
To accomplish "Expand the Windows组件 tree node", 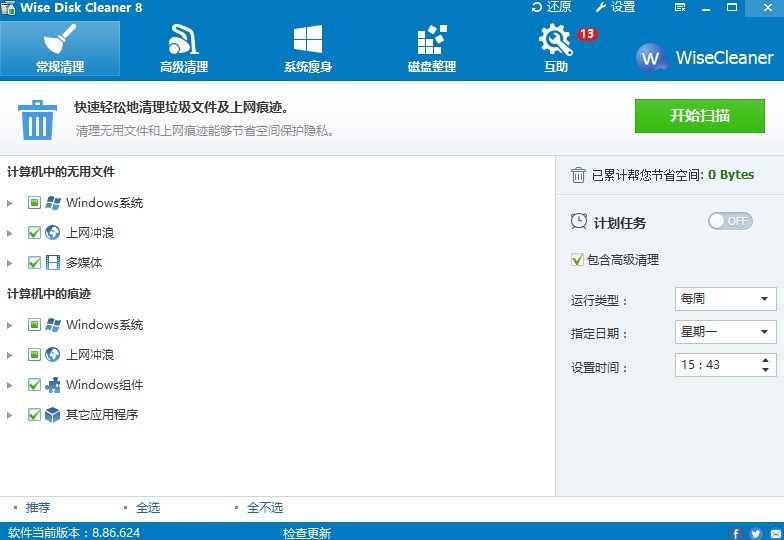I will pos(10,385).
